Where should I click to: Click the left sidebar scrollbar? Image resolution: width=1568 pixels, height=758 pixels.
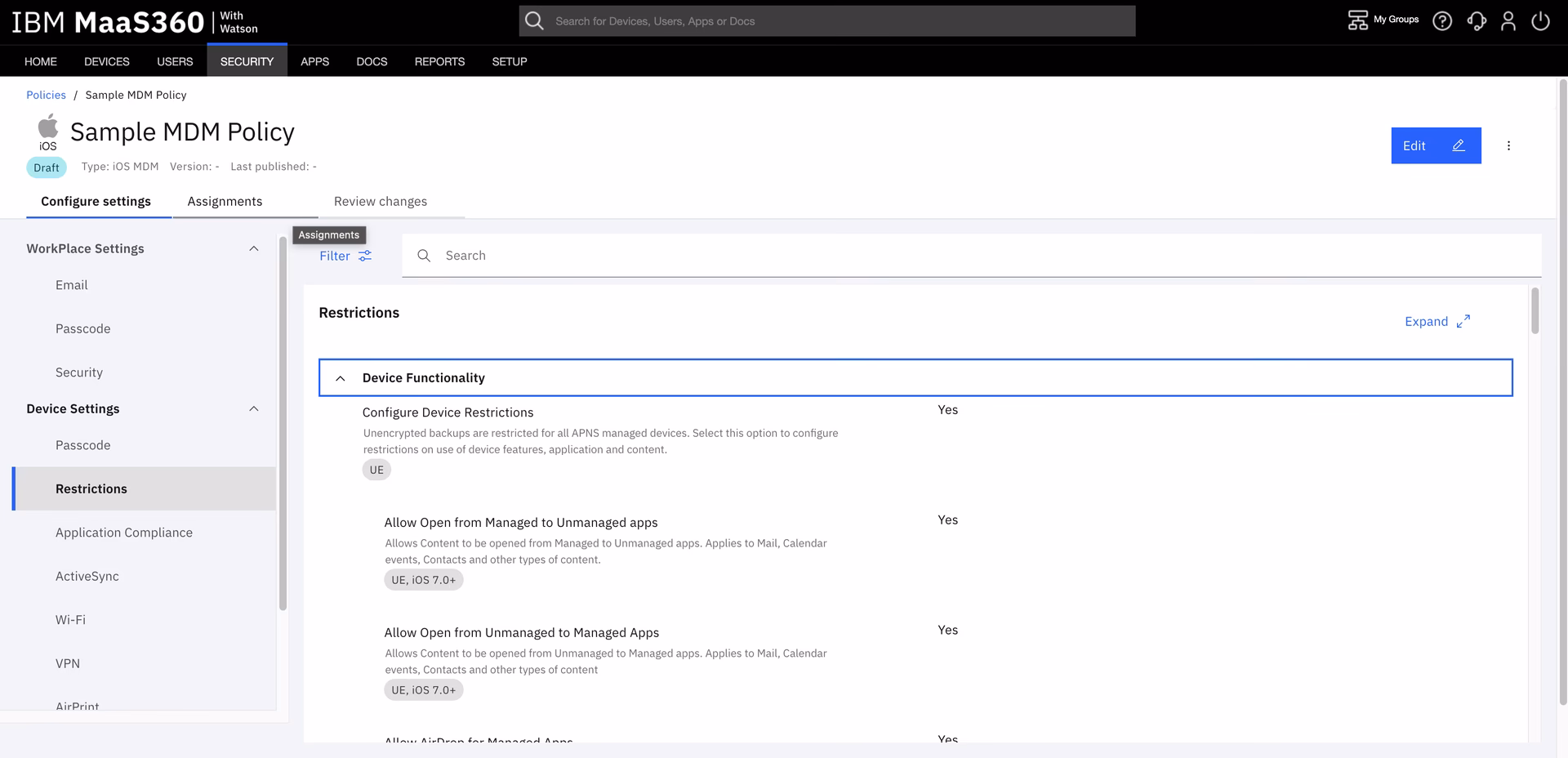[283, 425]
